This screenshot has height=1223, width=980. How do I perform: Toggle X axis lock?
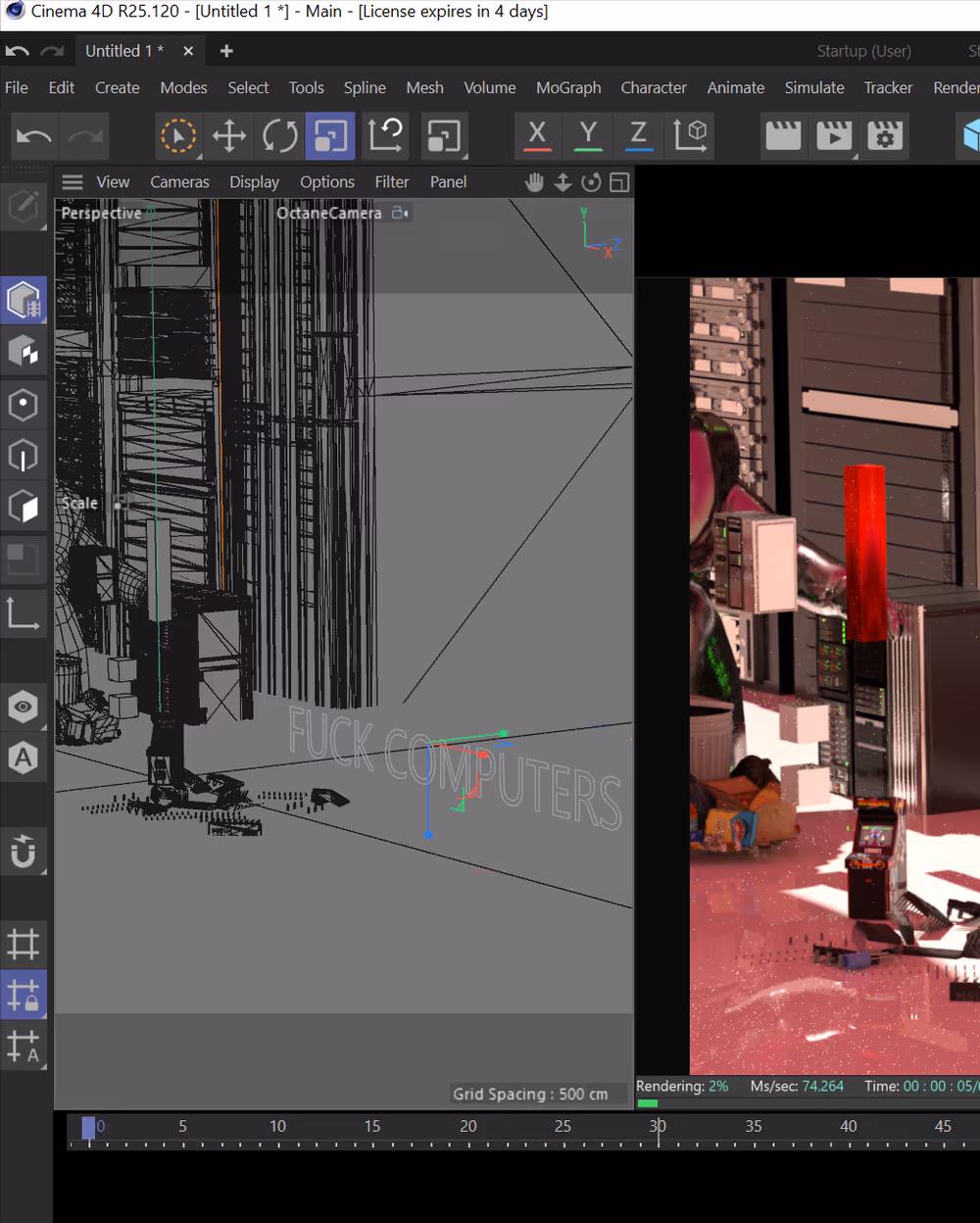(537, 135)
